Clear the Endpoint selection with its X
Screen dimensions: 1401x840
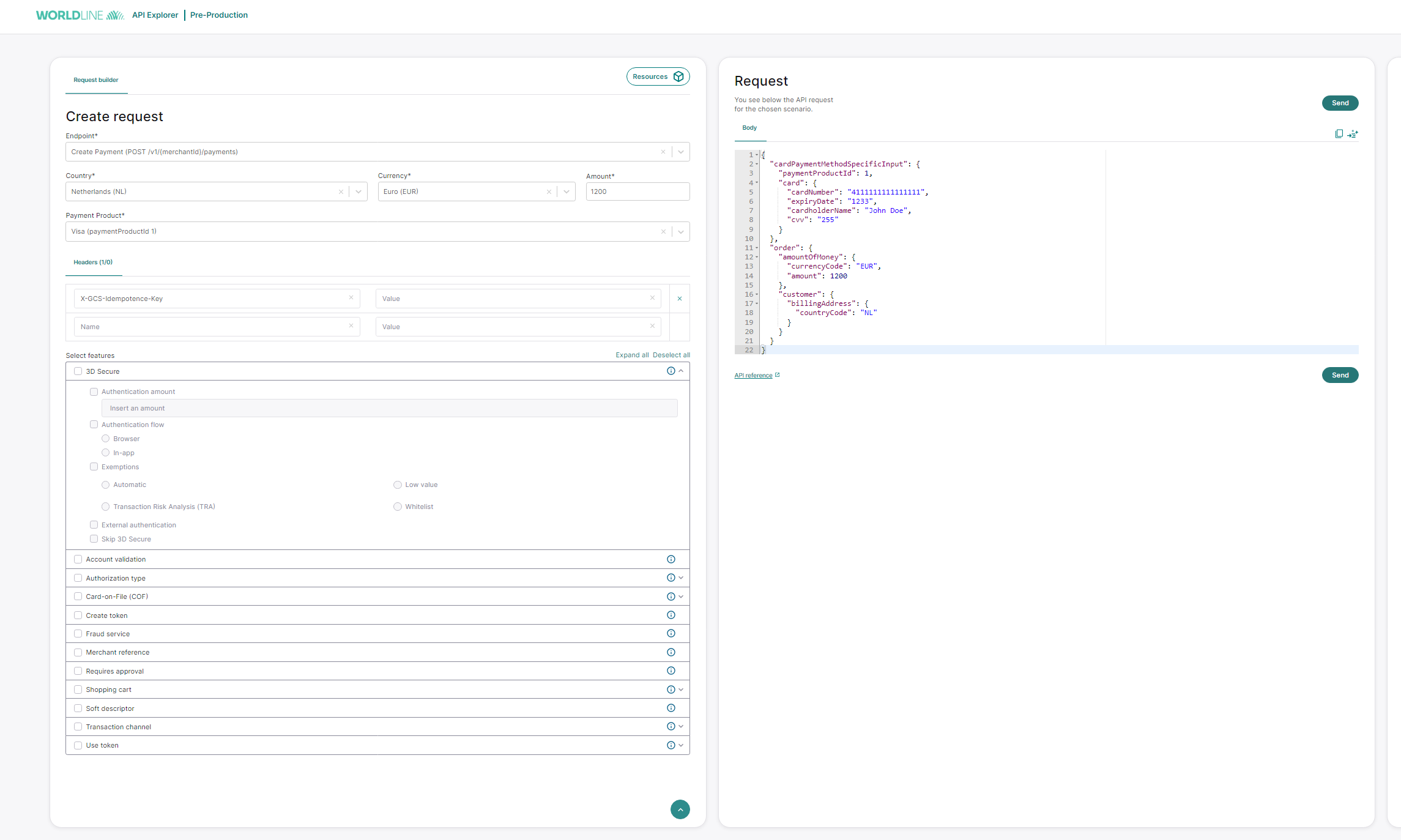pos(663,152)
